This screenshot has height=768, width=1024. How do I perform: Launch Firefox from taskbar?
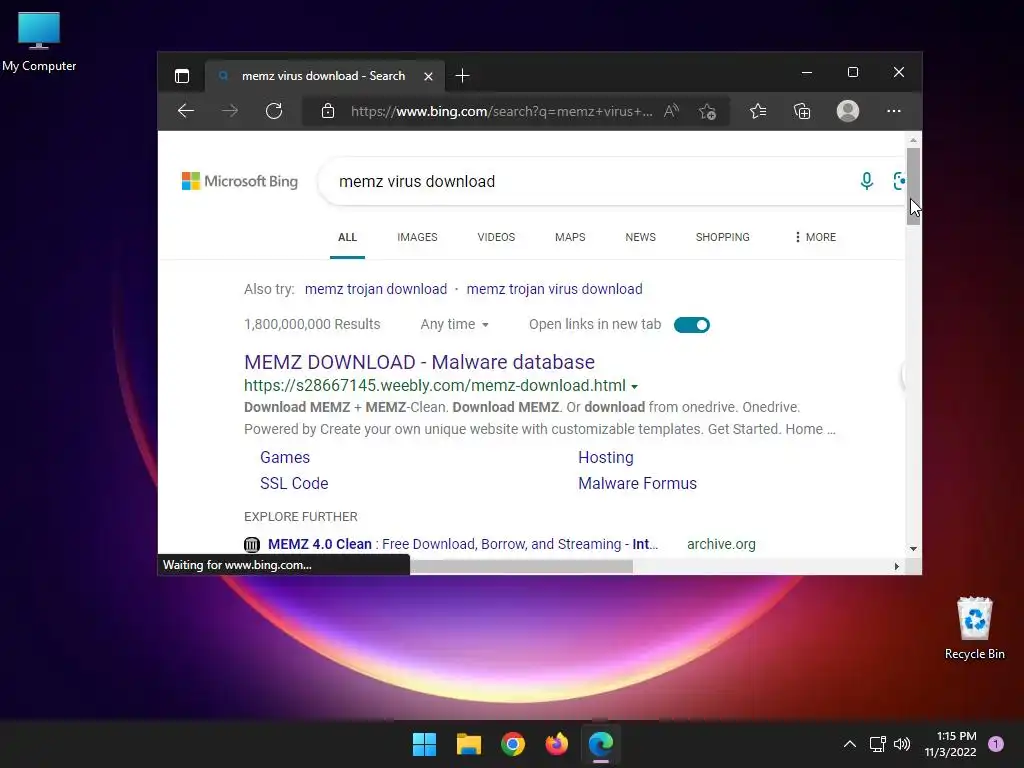557,744
